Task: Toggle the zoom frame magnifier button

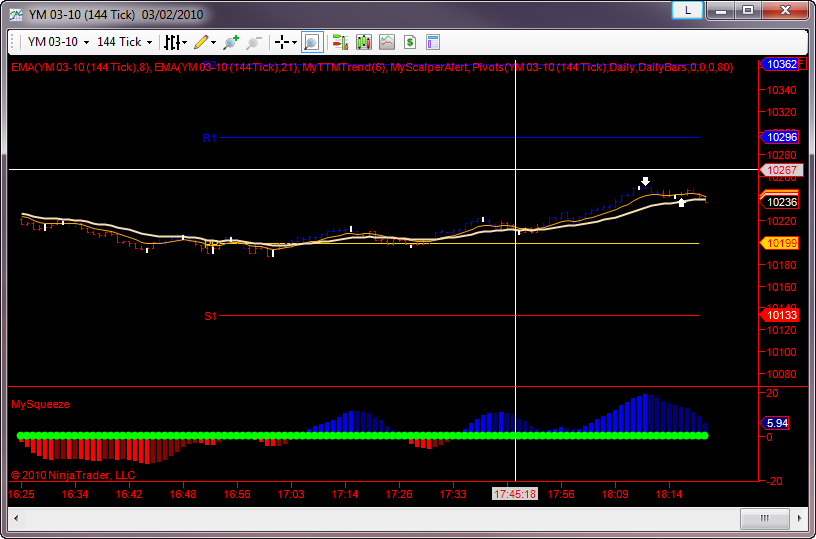Action: pyautogui.click(x=312, y=42)
